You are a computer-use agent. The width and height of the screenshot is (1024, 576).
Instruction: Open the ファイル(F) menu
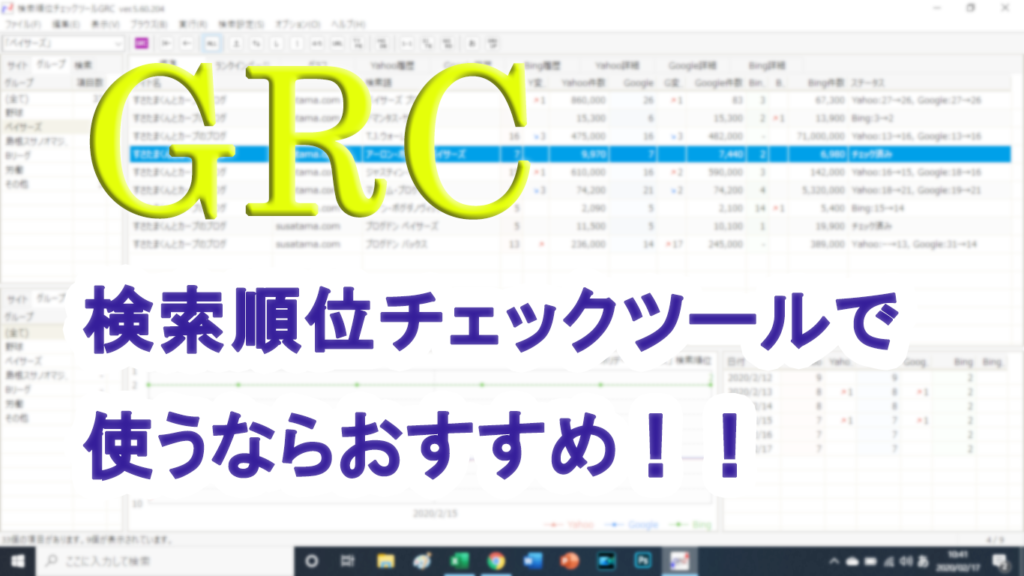(23, 24)
